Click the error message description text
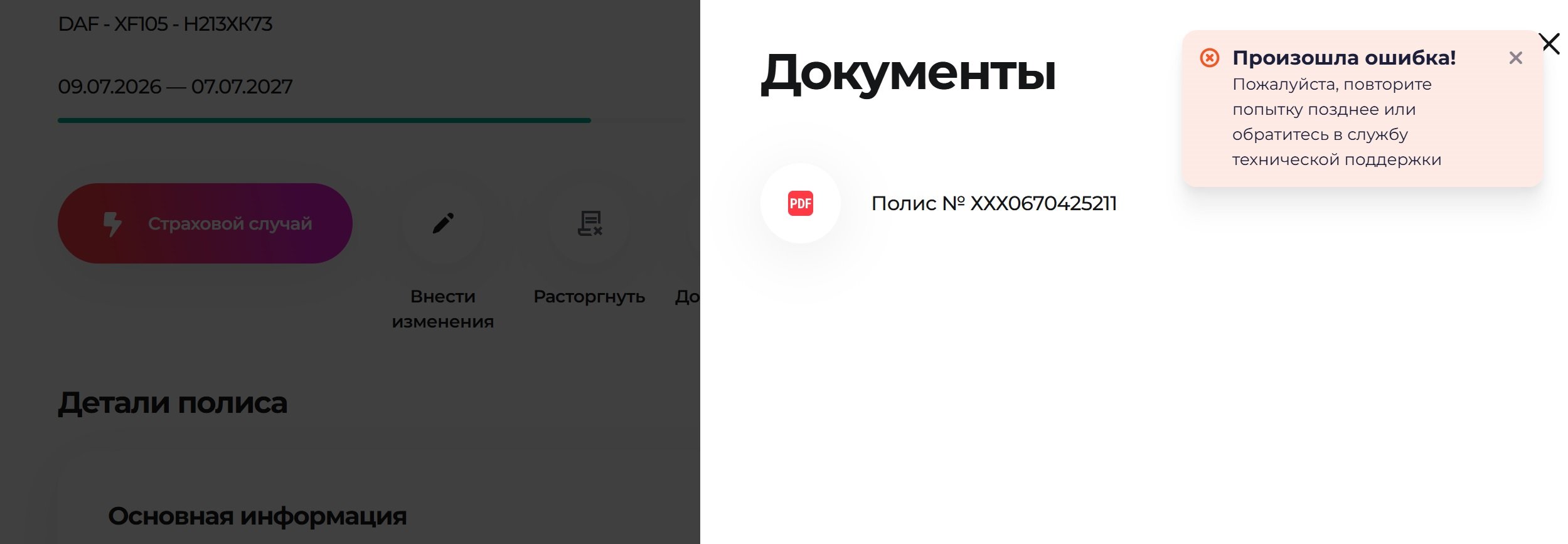 pyautogui.click(x=1336, y=122)
